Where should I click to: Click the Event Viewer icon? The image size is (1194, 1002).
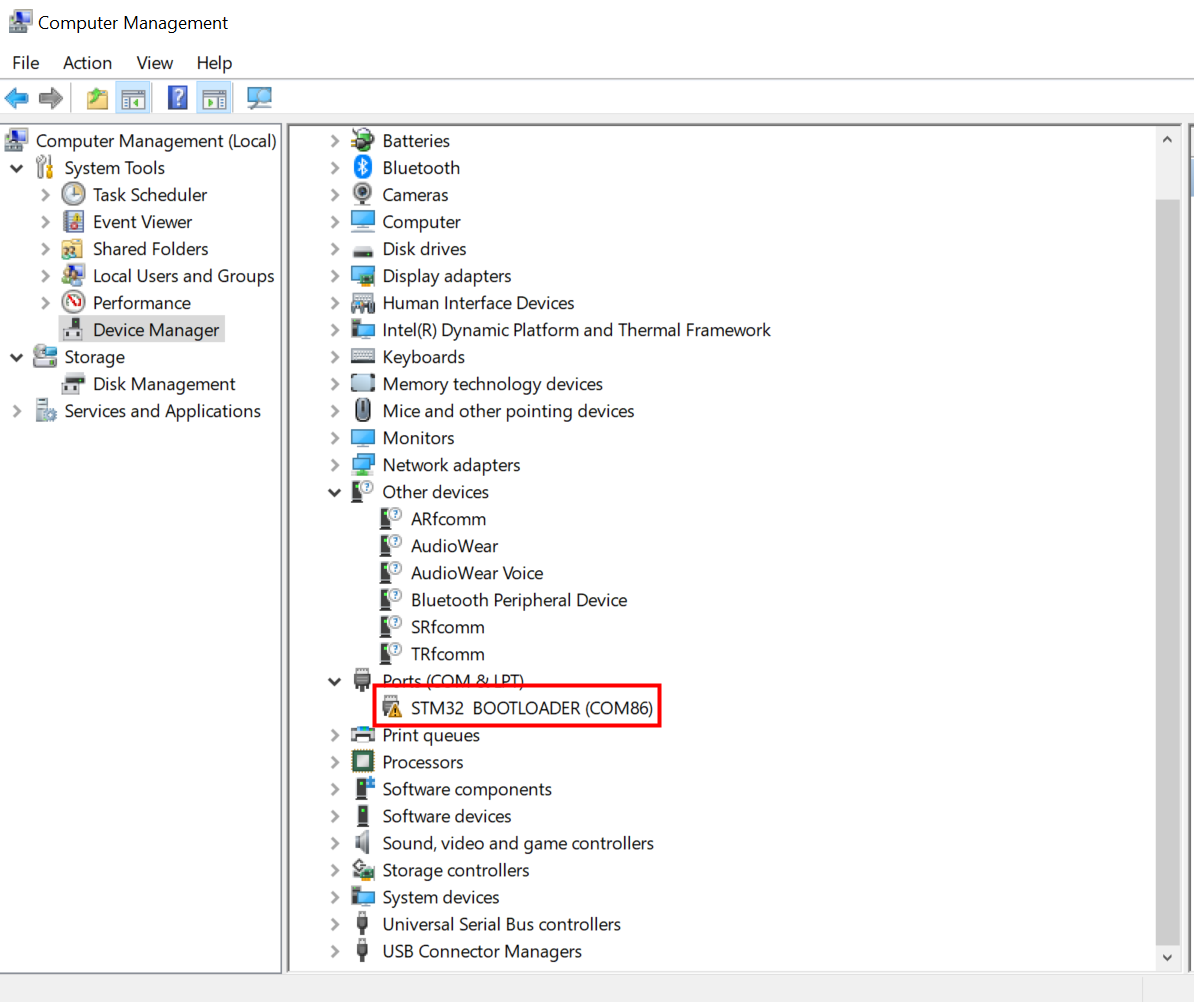[x=73, y=222]
